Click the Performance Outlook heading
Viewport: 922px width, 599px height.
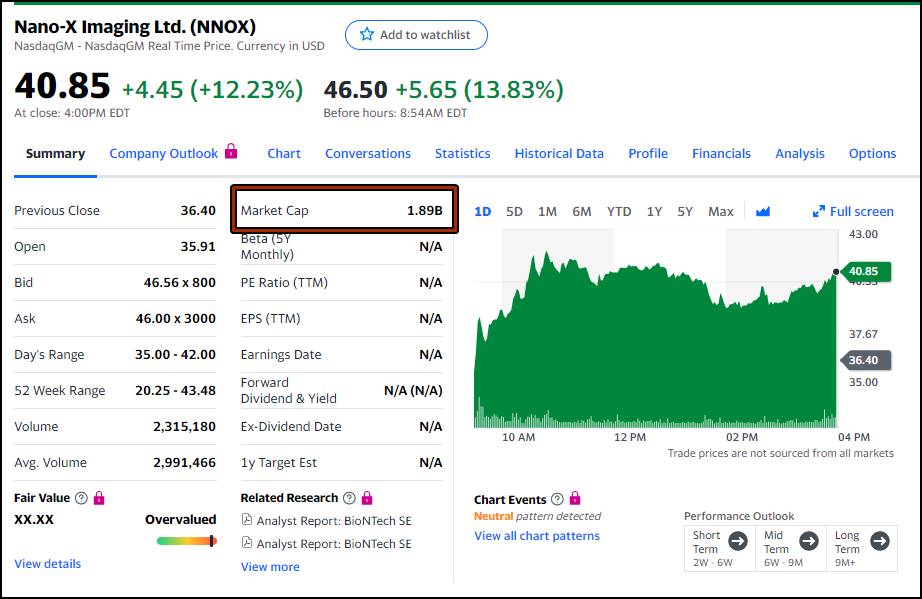point(739,516)
